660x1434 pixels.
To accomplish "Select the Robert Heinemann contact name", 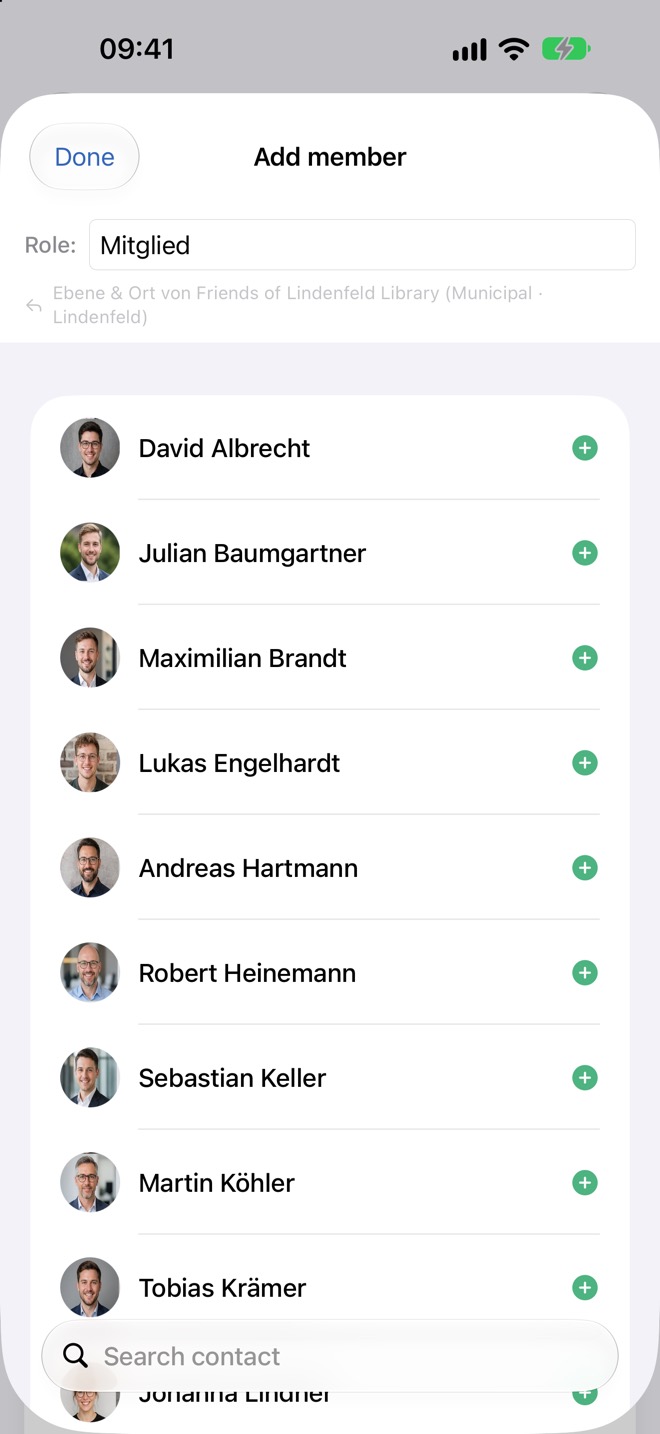I will click(x=247, y=973).
